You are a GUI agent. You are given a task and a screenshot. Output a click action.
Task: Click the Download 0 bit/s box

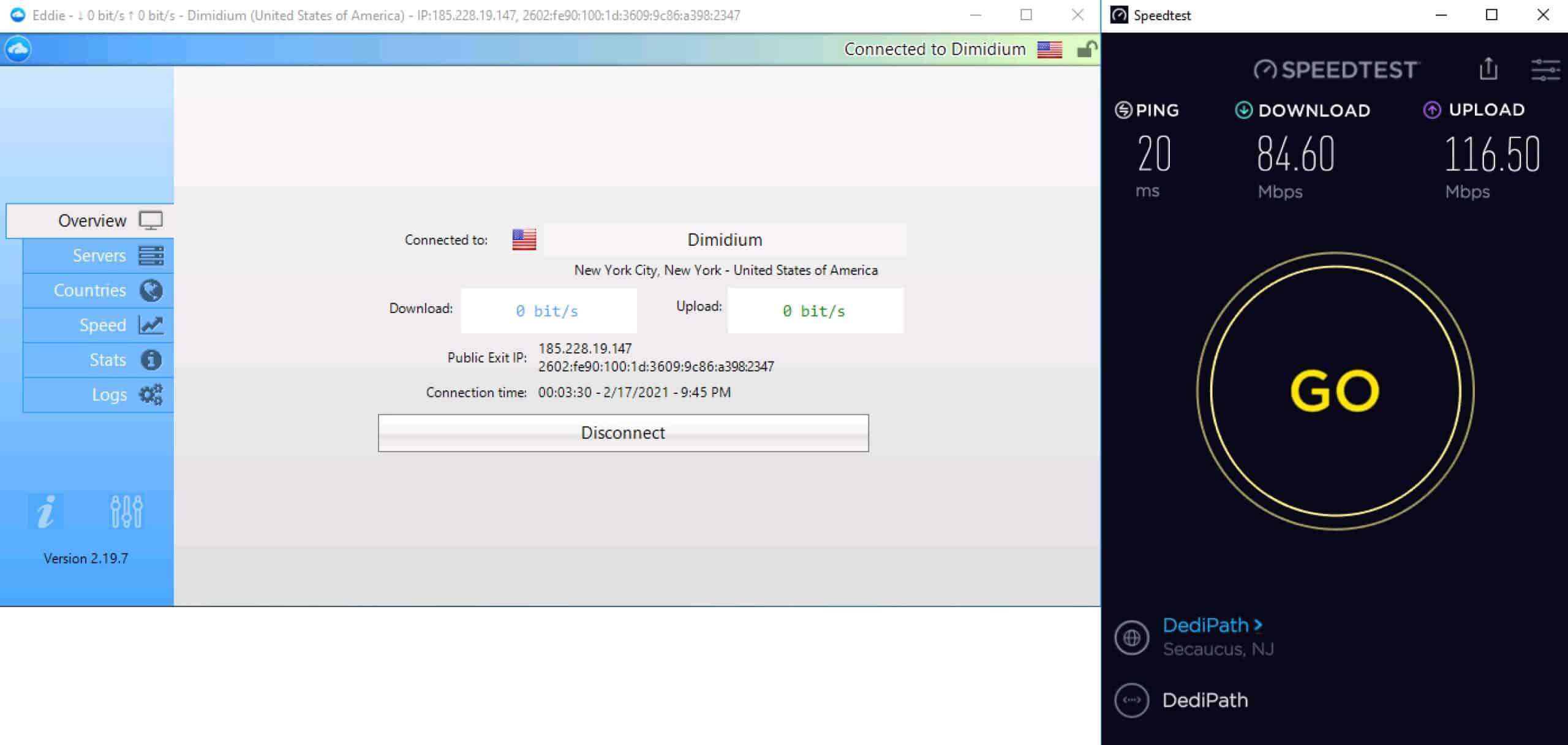[548, 311]
